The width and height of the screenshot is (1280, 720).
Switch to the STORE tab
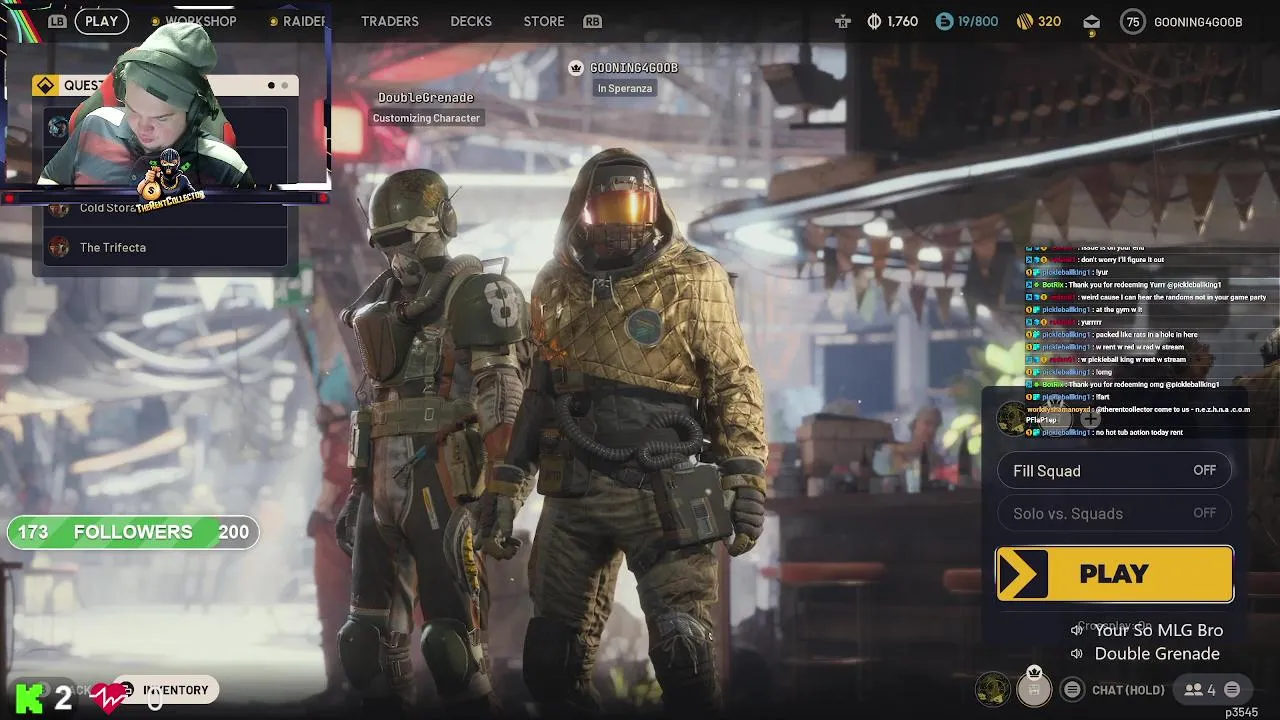(x=544, y=21)
